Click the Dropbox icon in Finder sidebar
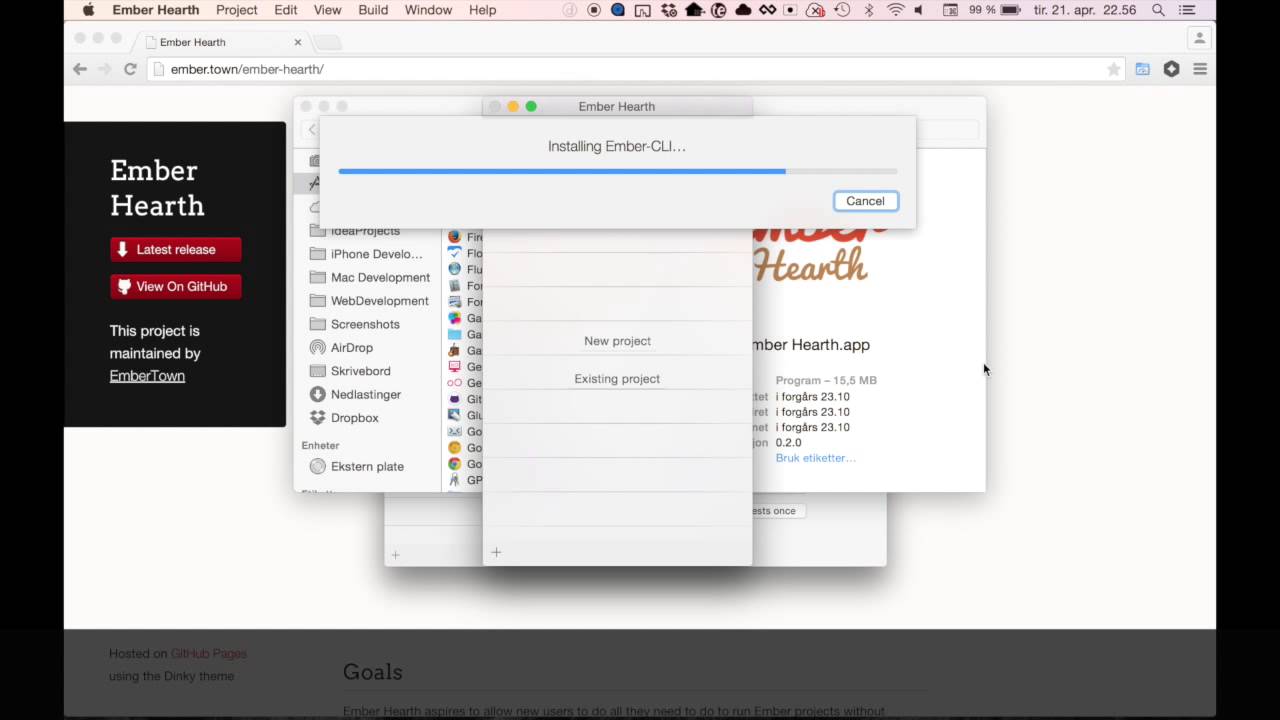1280x720 pixels. [x=318, y=418]
